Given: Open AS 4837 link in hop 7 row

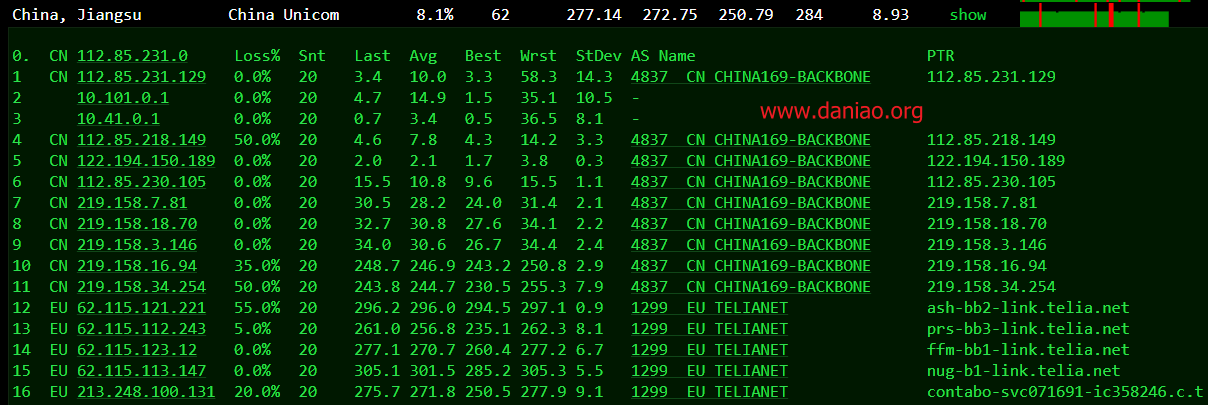Looking at the screenshot, I should pos(751,203).
